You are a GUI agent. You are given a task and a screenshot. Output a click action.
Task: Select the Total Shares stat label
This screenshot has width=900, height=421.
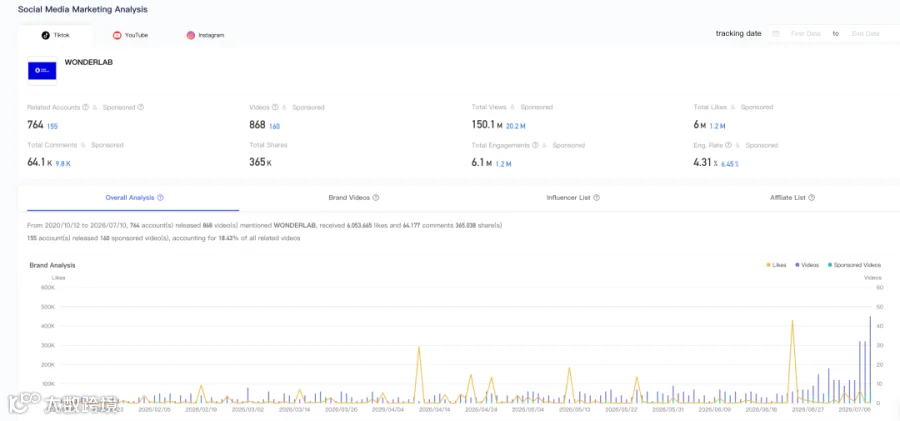coord(268,145)
